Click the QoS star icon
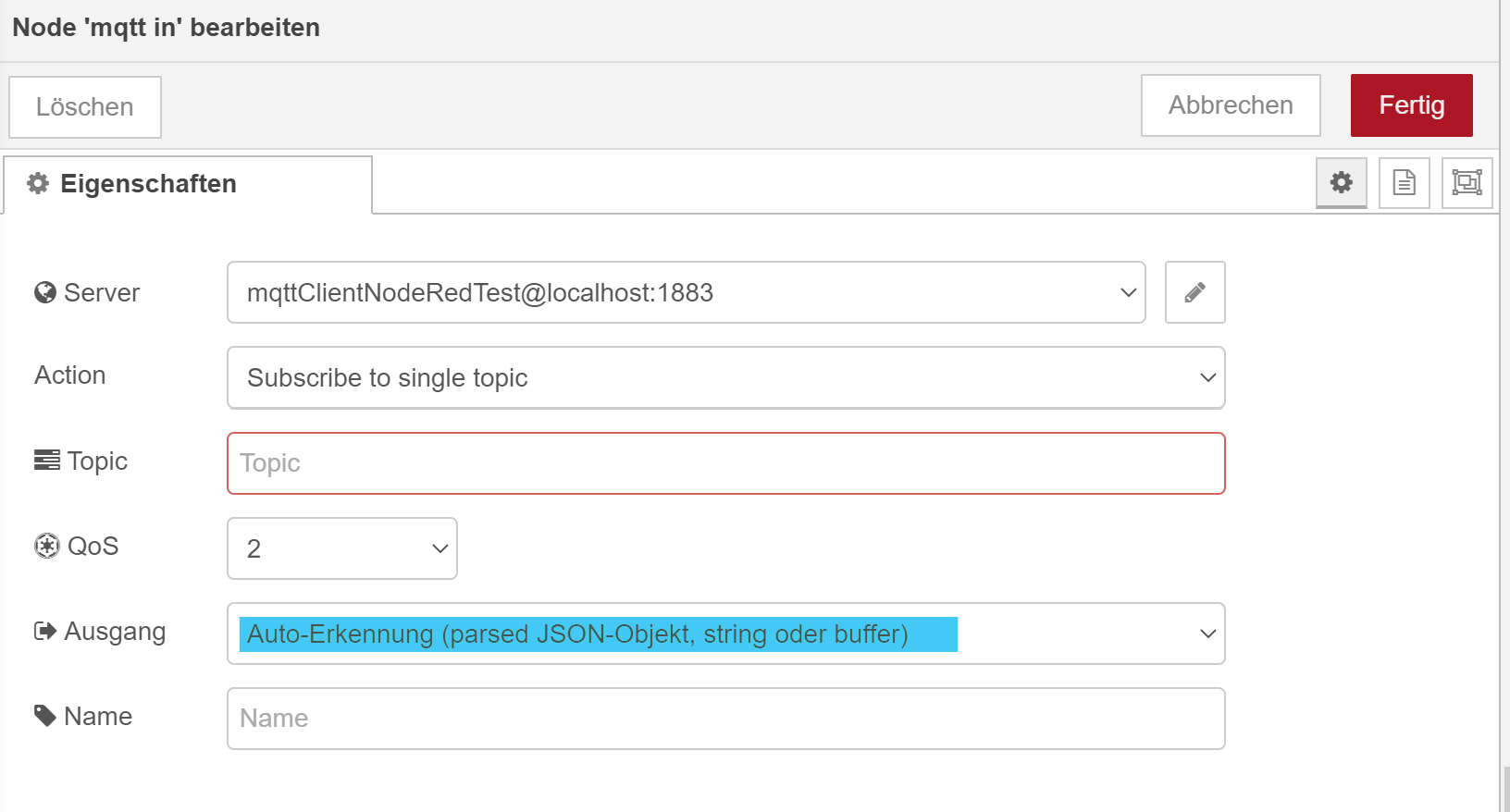This screenshot has height=812, width=1510. tap(46, 546)
